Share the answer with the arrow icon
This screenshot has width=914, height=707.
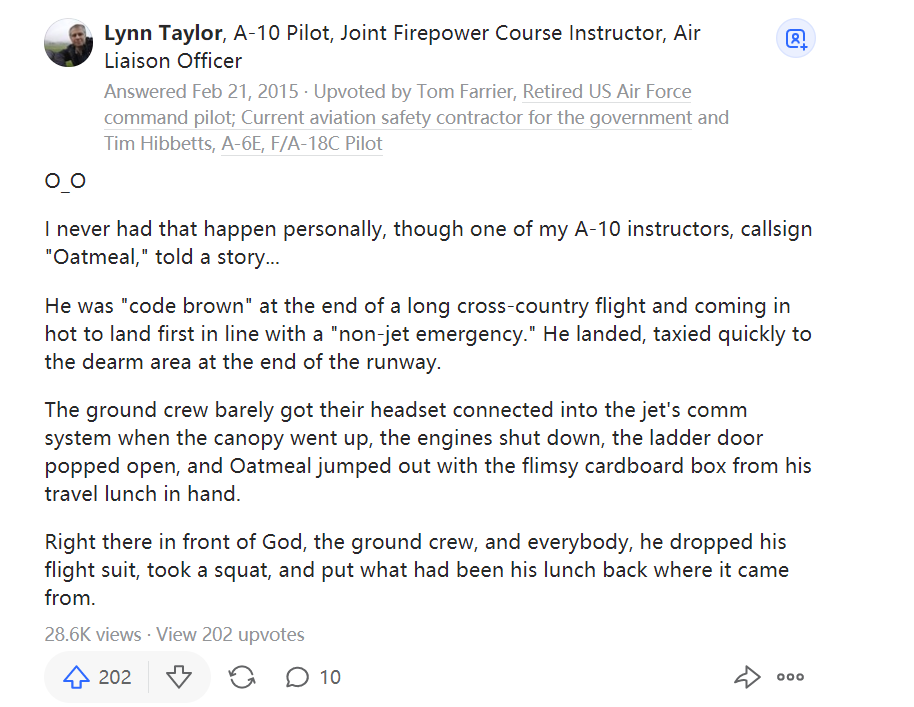click(x=747, y=677)
